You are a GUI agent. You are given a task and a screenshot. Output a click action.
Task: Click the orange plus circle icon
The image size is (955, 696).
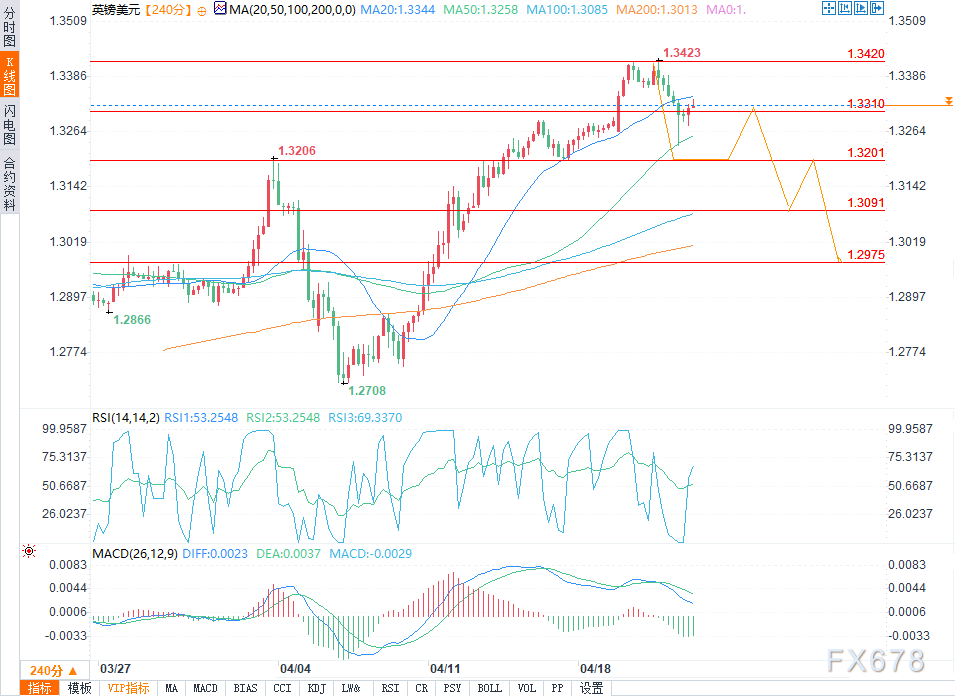pos(202,11)
